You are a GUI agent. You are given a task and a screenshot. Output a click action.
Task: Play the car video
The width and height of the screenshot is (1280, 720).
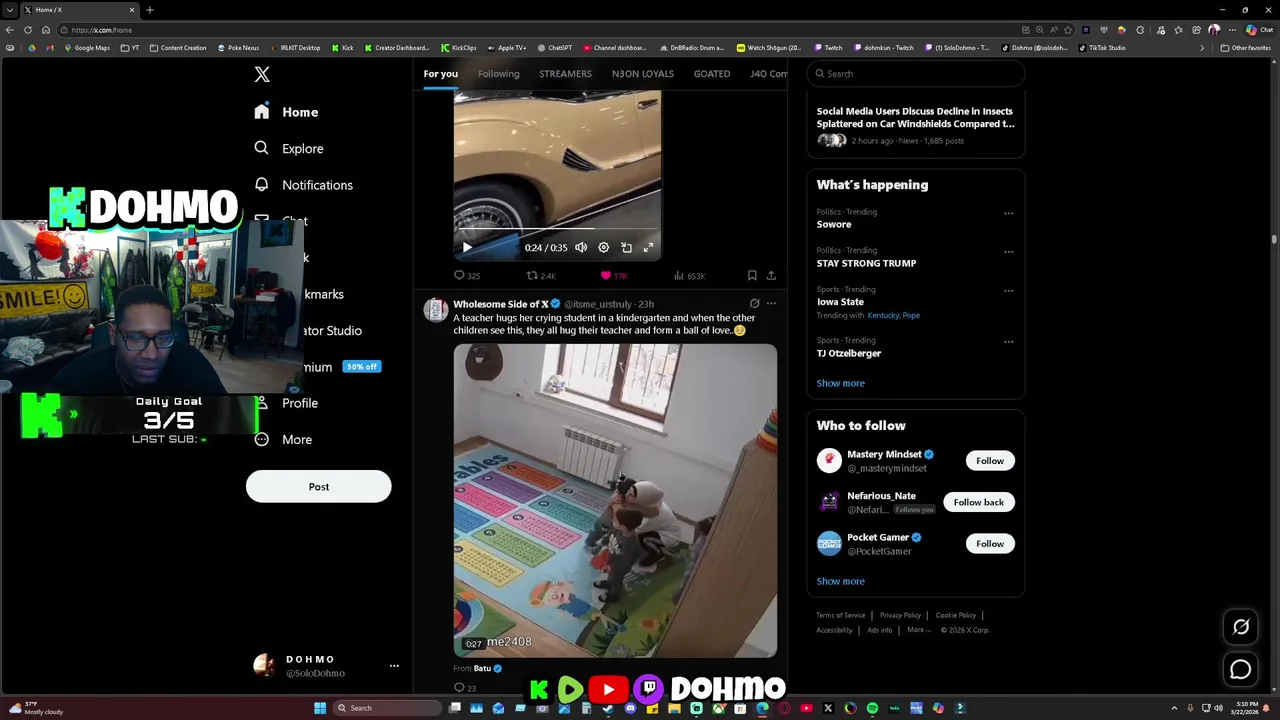pos(467,248)
